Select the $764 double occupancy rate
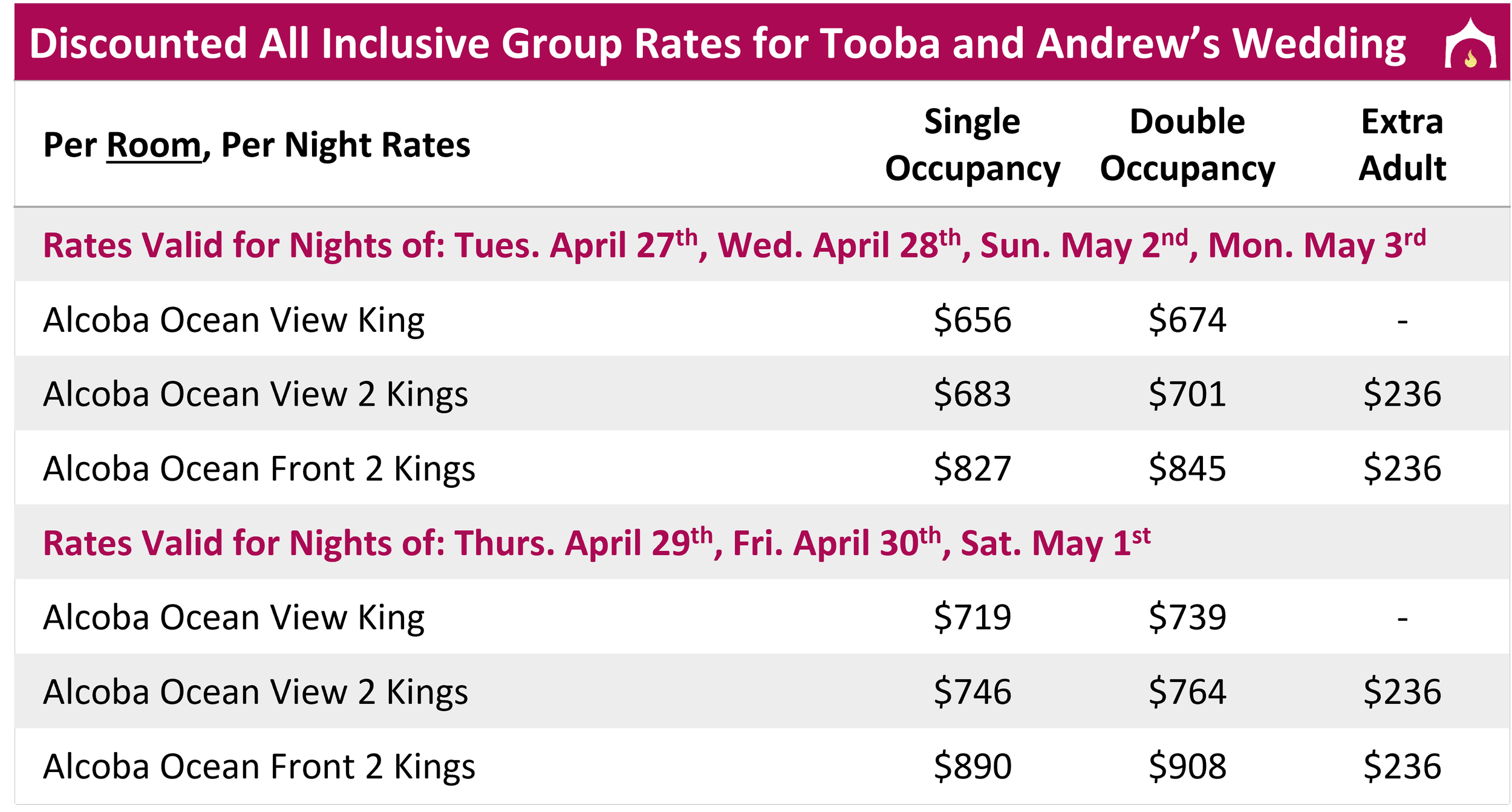The image size is (1512, 812). click(x=1187, y=691)
